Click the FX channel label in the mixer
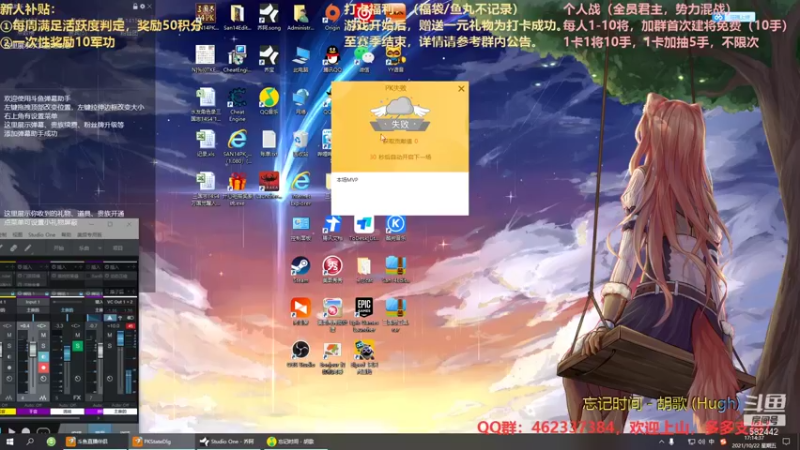This screenshot has width=800, height=450. 77,397
